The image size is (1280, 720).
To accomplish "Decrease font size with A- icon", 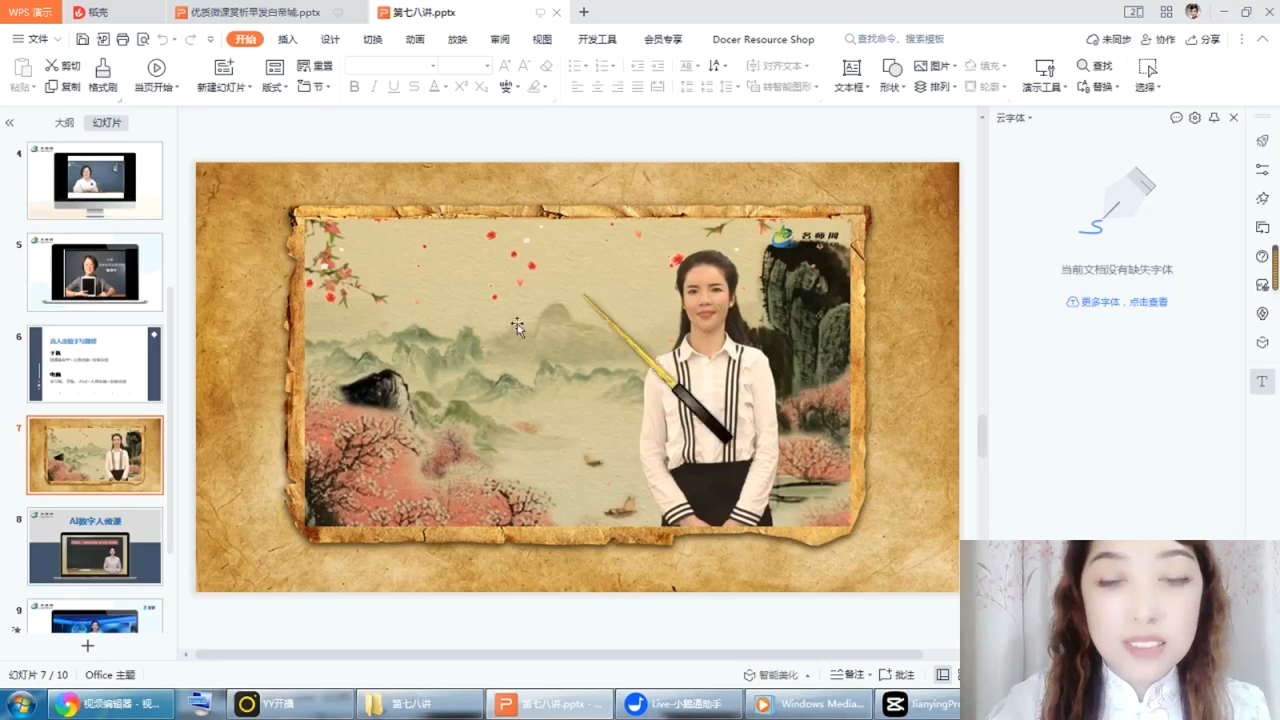I will coord(524,66).
